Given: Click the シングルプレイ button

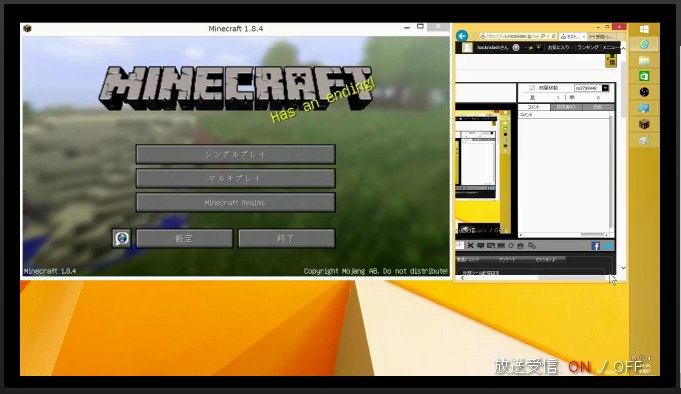Looking at the screenshot, I should pyautogui.click(x=235, y=154).
